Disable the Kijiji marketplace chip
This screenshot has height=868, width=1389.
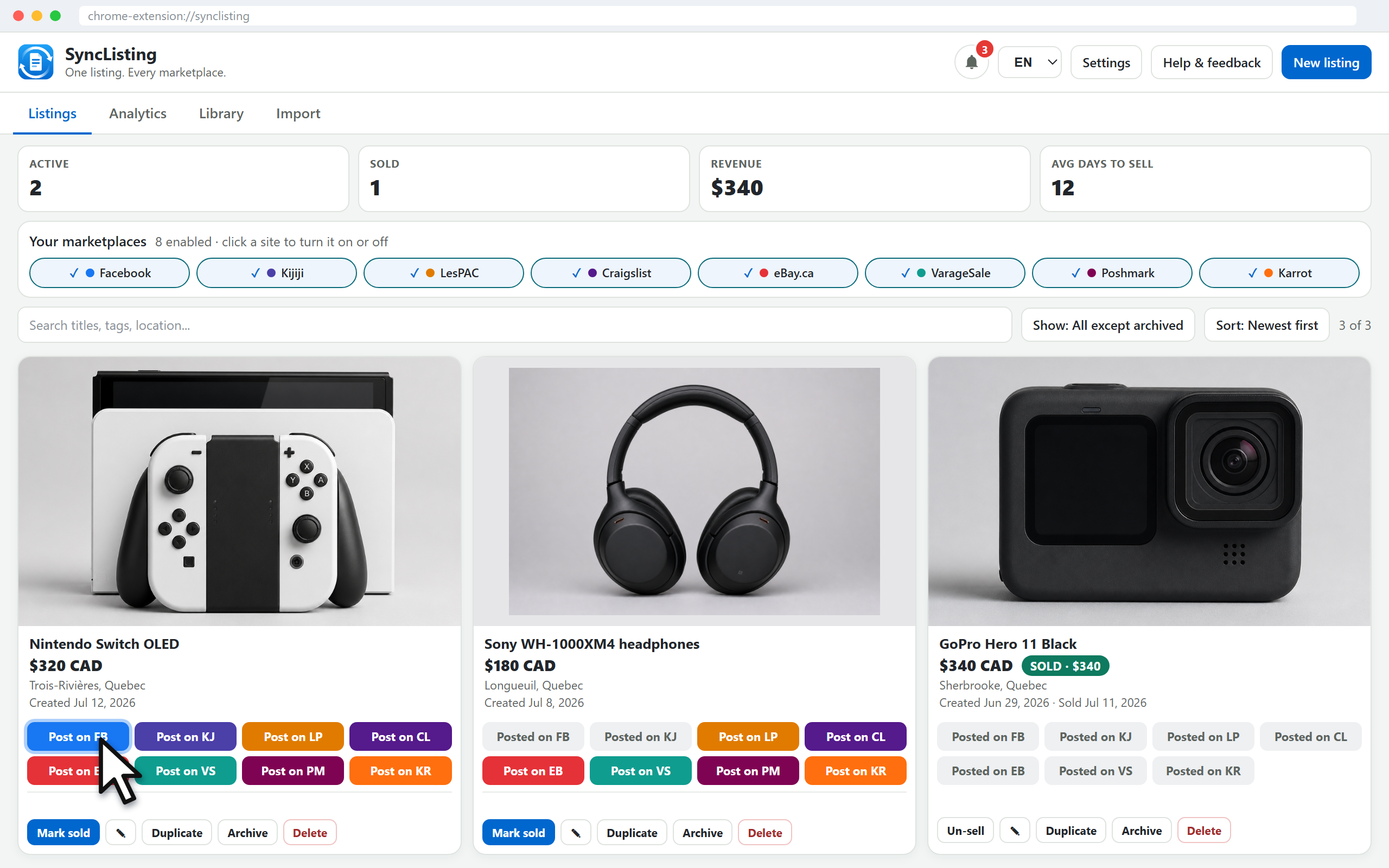(x=276, y=273)
